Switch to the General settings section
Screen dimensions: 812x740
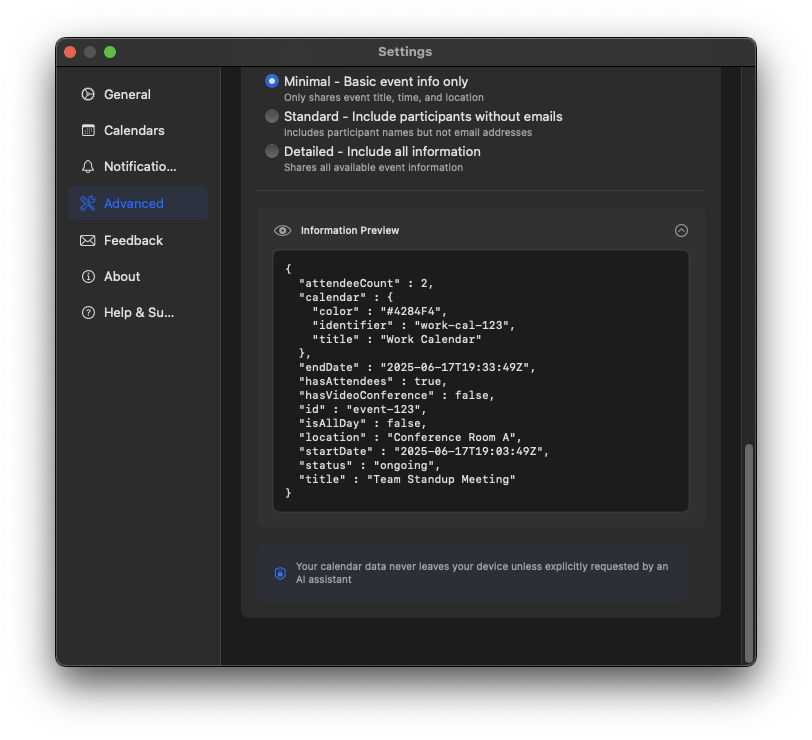pos(127,94)
